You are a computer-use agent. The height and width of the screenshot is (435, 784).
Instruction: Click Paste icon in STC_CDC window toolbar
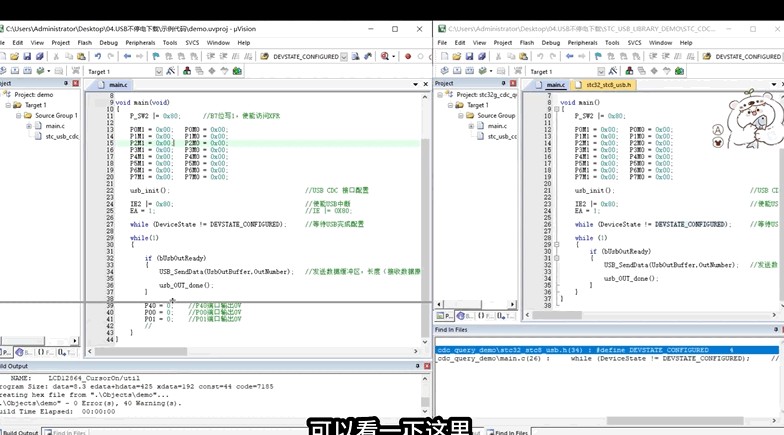(524, 56)
